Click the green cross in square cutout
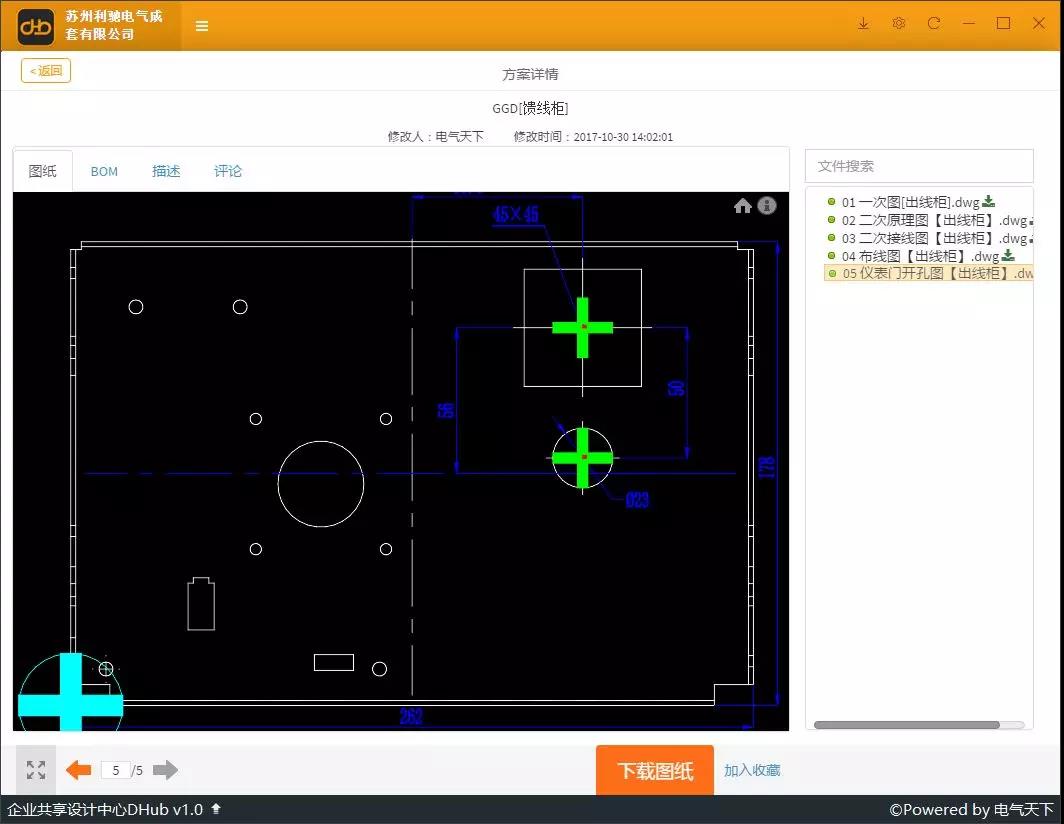This screenshot has width=1064, height=824. 582,328
